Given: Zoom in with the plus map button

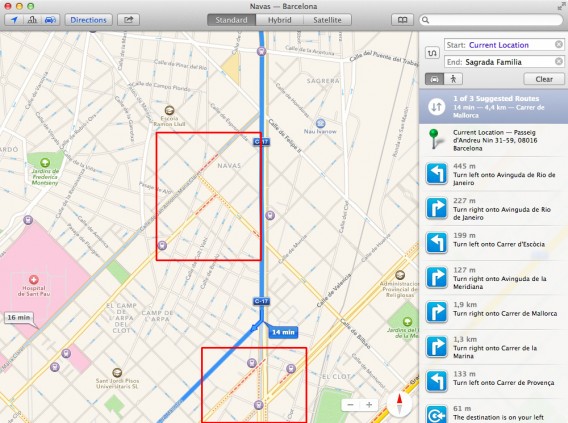Looking at the screenshot, I should (x=369, y=405).
